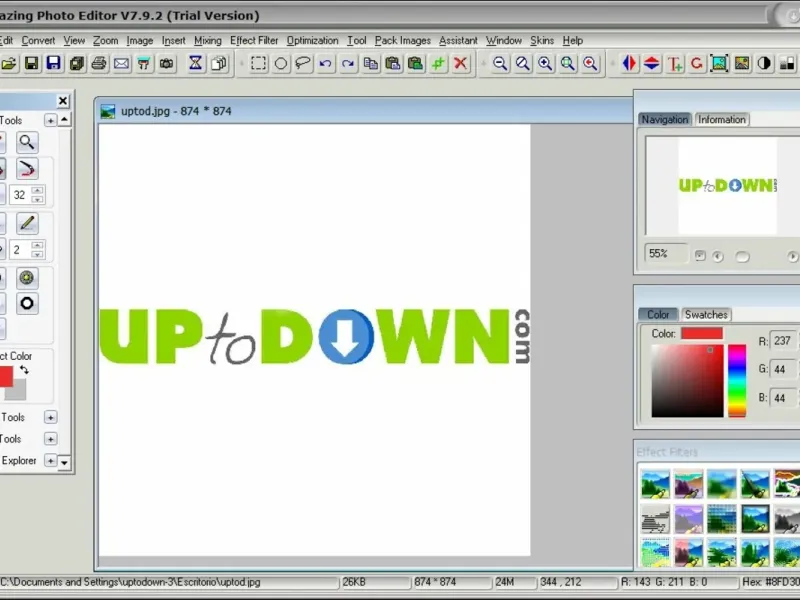This screenshot has width=800, height=600.
Task: Click the hourglass icon in toolbar
Action: click(195, 64)
